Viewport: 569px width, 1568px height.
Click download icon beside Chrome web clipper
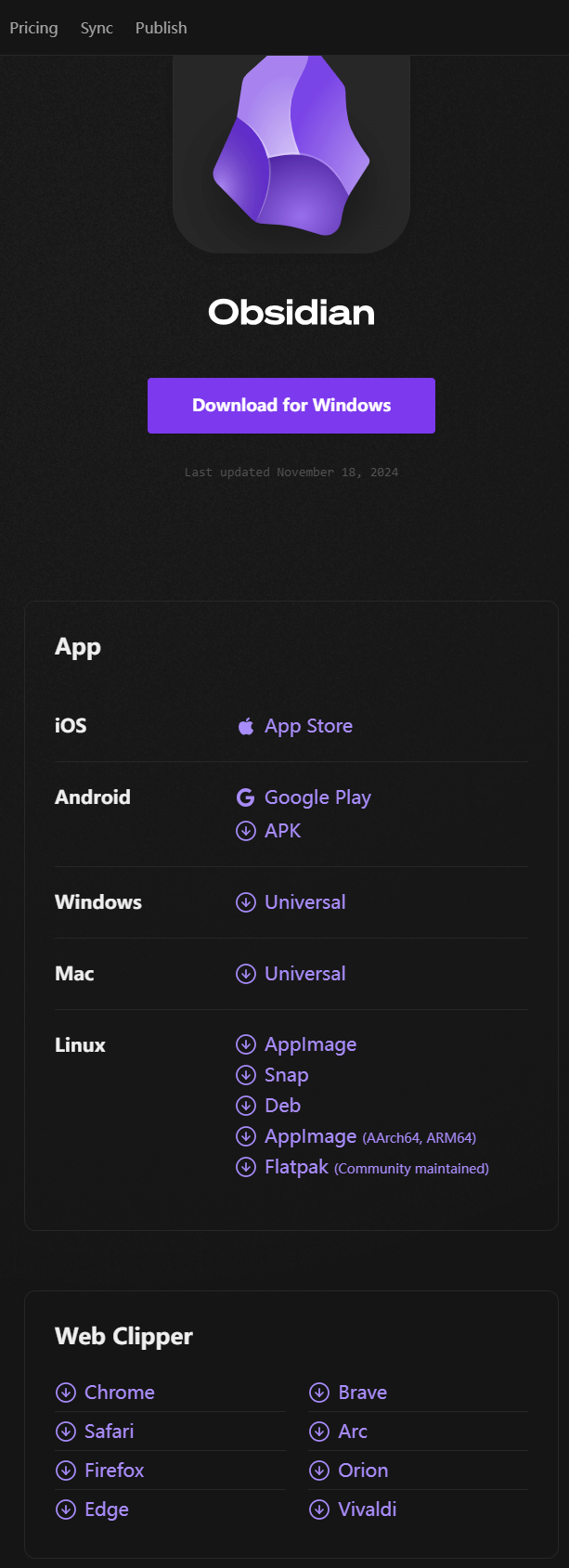[66, 1393]
